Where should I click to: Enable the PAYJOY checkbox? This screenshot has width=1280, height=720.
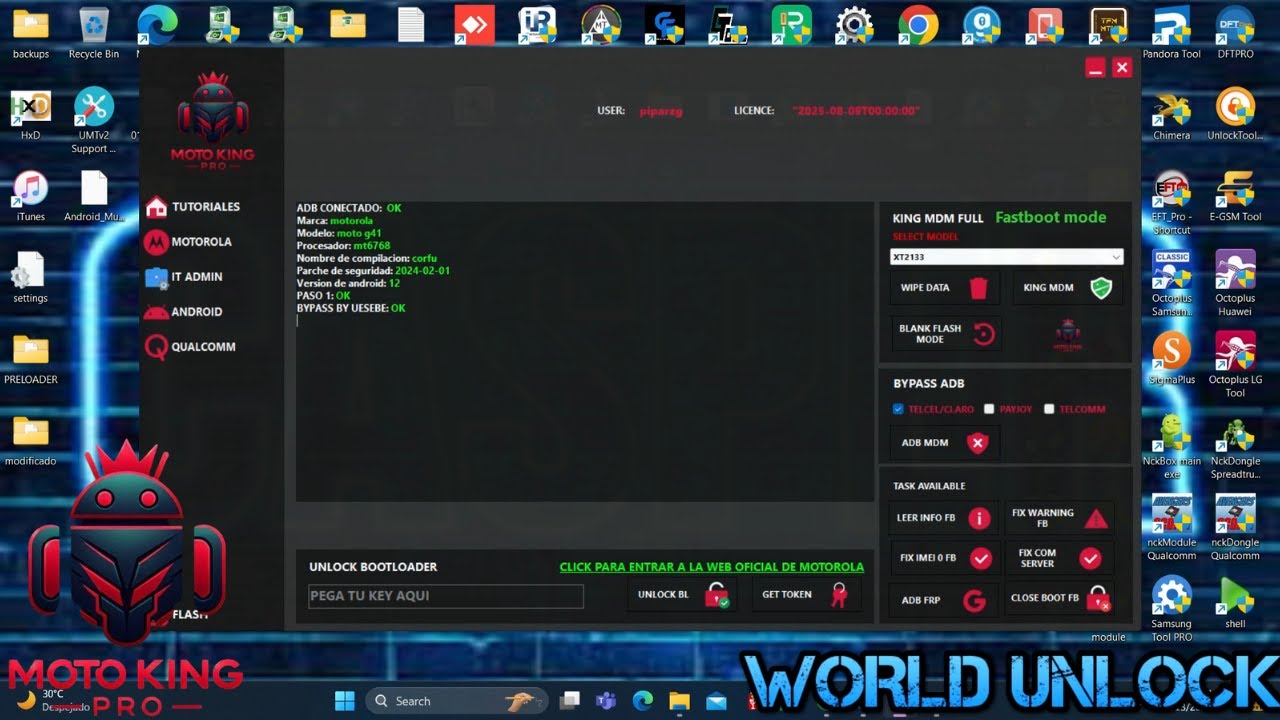pyautogui.click(x=989, y=409)
